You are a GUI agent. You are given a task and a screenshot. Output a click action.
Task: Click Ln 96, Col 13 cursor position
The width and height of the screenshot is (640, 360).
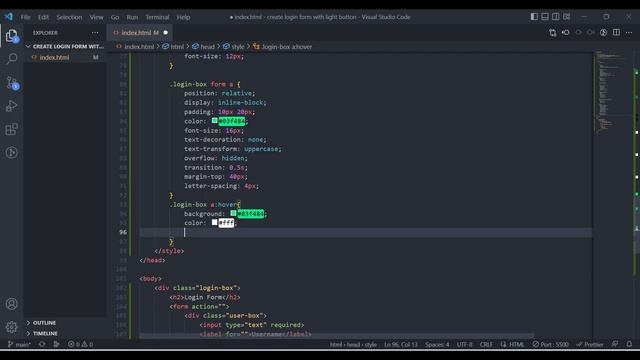coord(401,344)
